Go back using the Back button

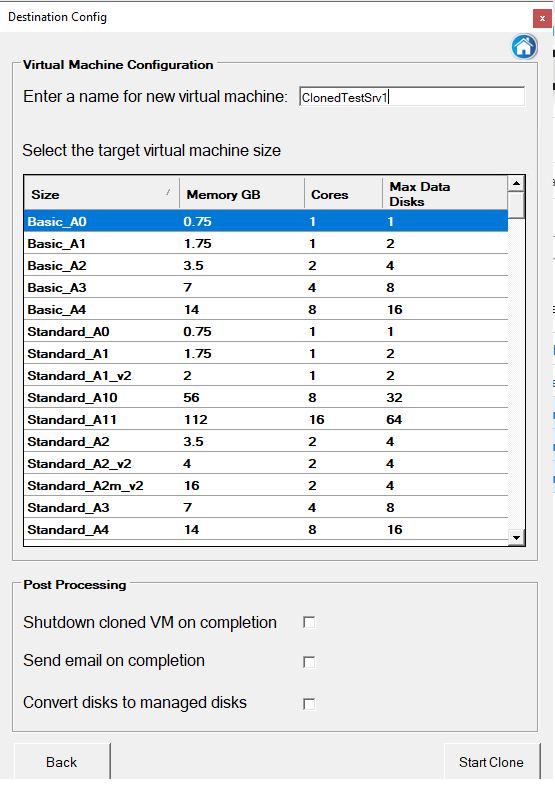coord(62,762)
